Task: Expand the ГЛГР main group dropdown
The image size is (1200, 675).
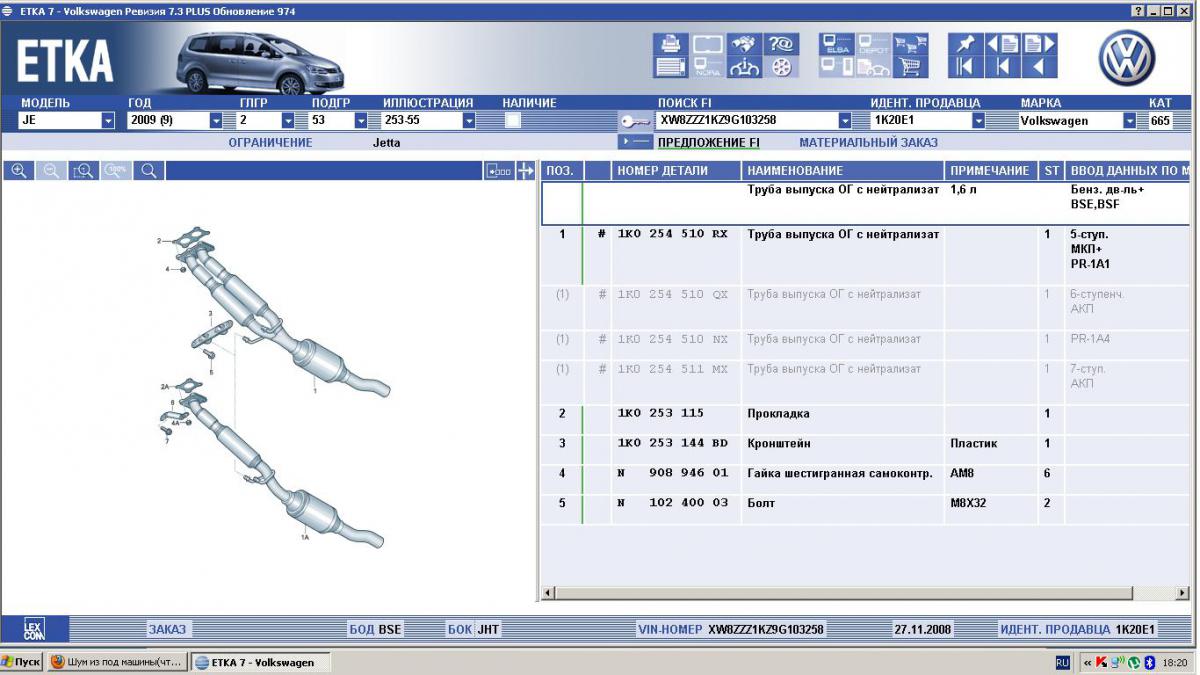Action: pyautogui.click(x=288, y=121)
